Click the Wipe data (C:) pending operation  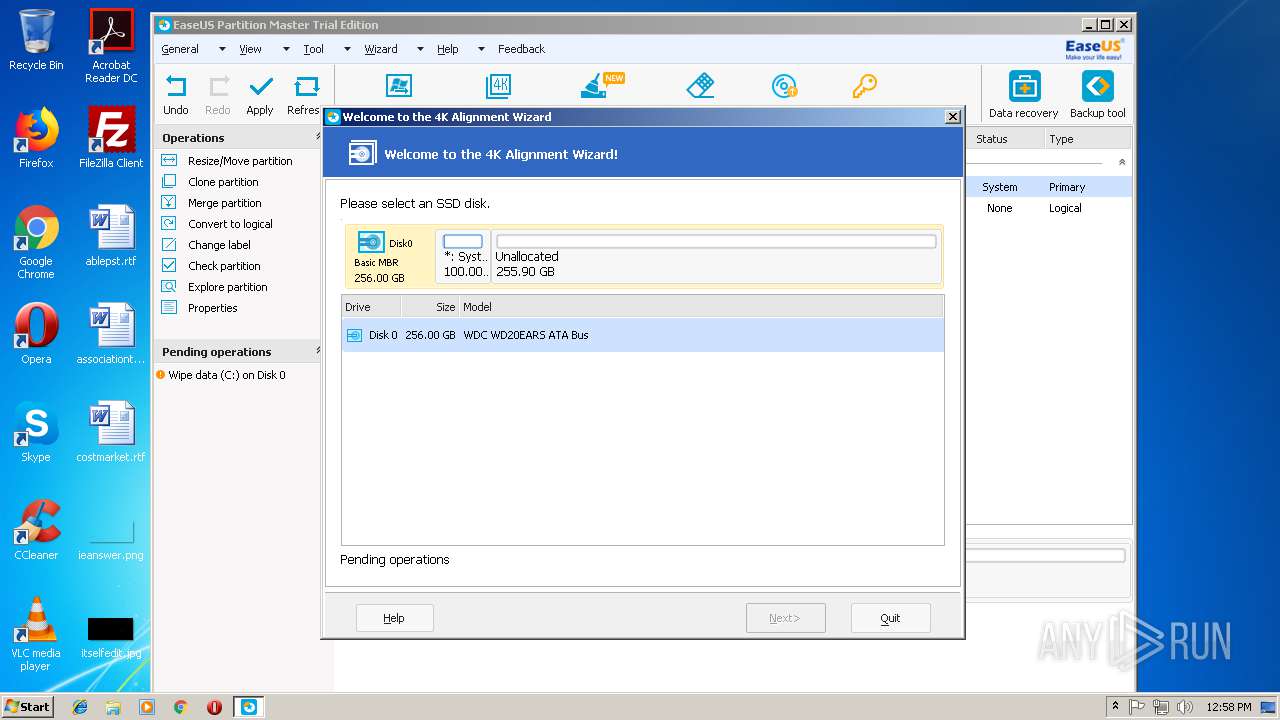pos(226,375)
